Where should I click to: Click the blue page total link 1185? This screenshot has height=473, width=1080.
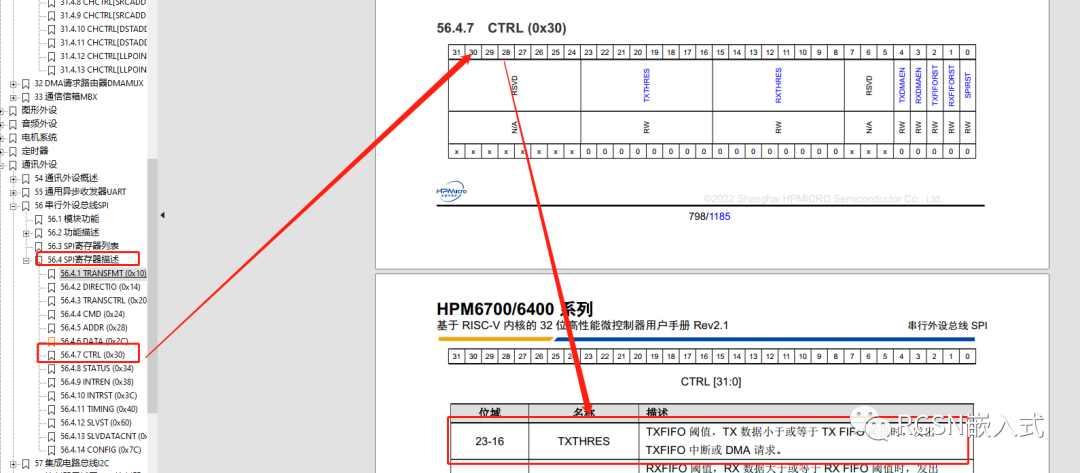(720, 216)
